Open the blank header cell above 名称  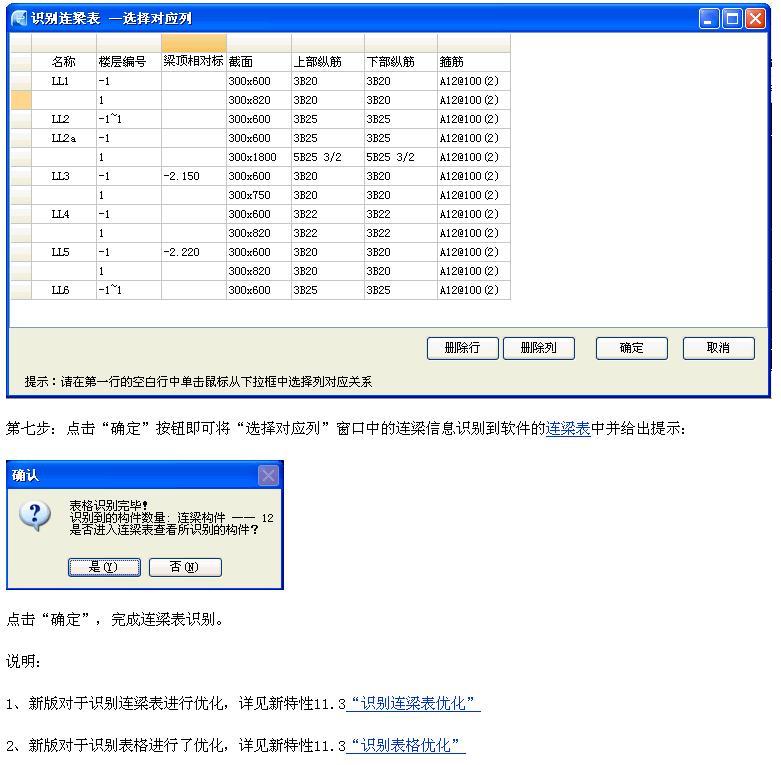click(x=64, y=43)
